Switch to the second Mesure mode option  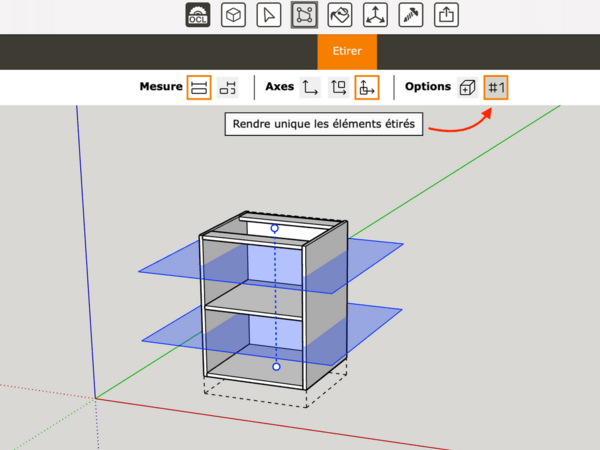tap(228, 87)
